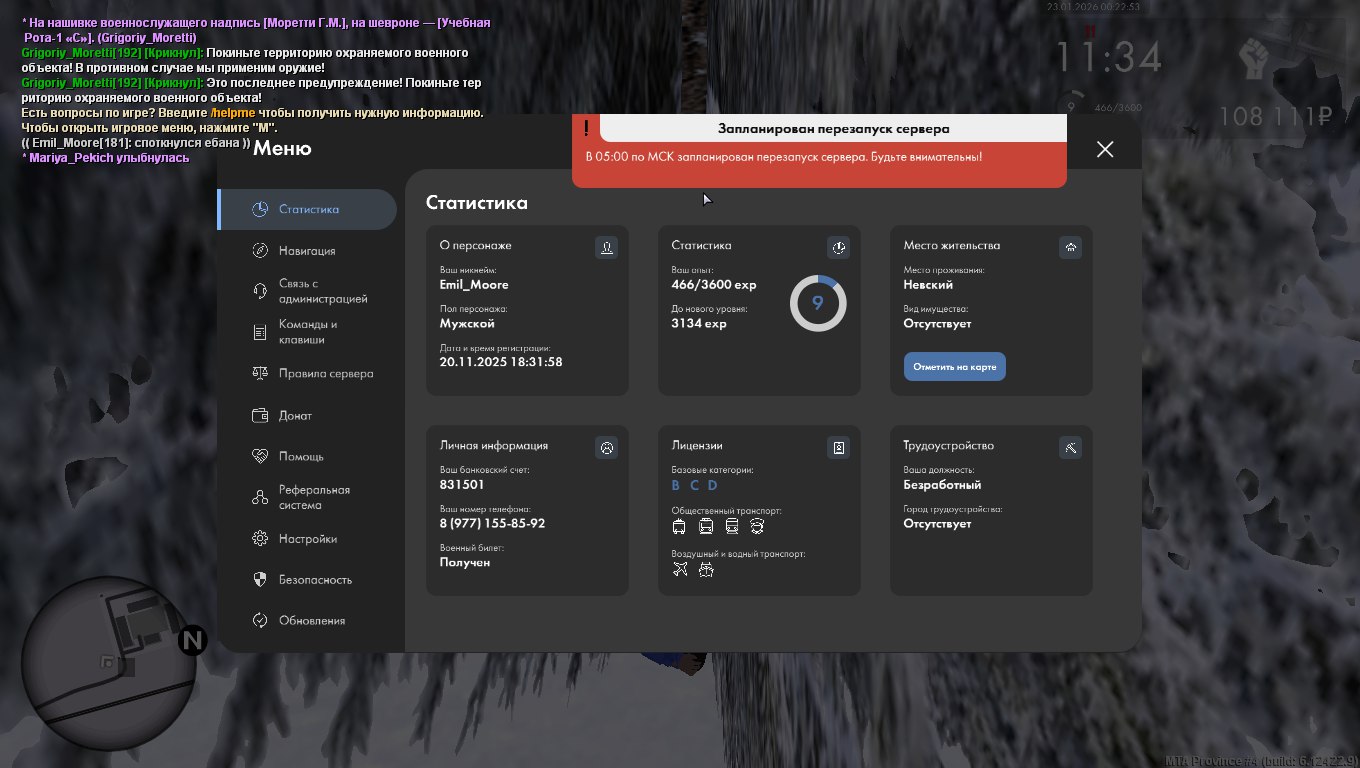Click the residence value Невский
Viewport: 1360px width, 768px height.
[928, 285]
